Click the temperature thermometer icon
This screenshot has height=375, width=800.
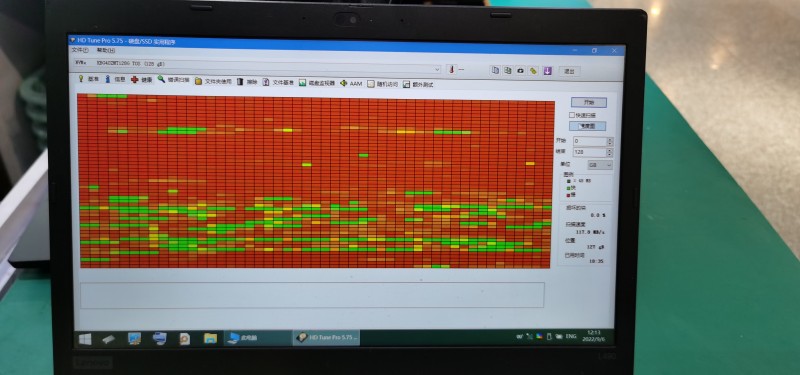(x=451, y=69)
